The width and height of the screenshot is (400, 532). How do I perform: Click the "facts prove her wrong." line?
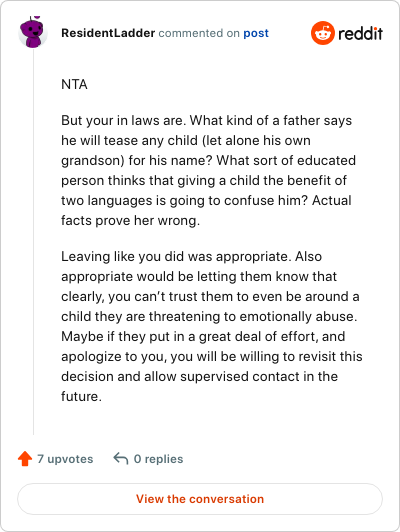tap(131, 221)
